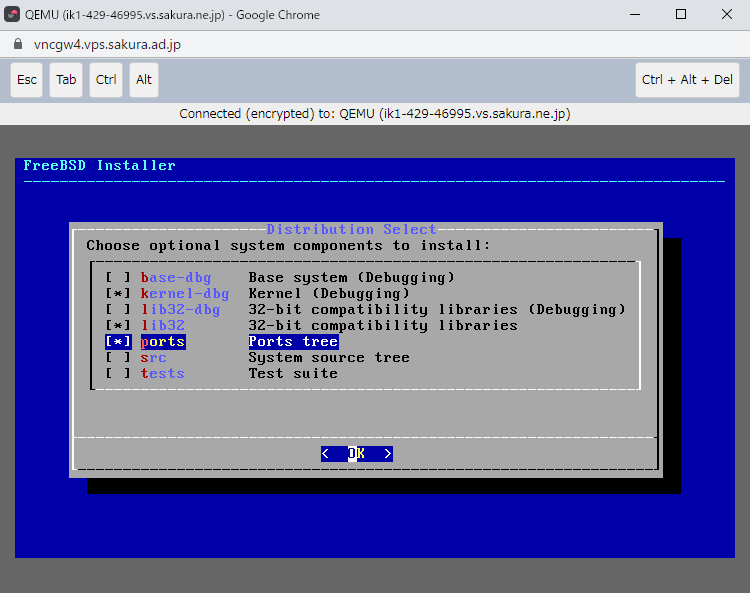
Task: Click '32-bit compatibility libraries (Debugging)' text
Action: pyautogui.click(x=437, y=309)
